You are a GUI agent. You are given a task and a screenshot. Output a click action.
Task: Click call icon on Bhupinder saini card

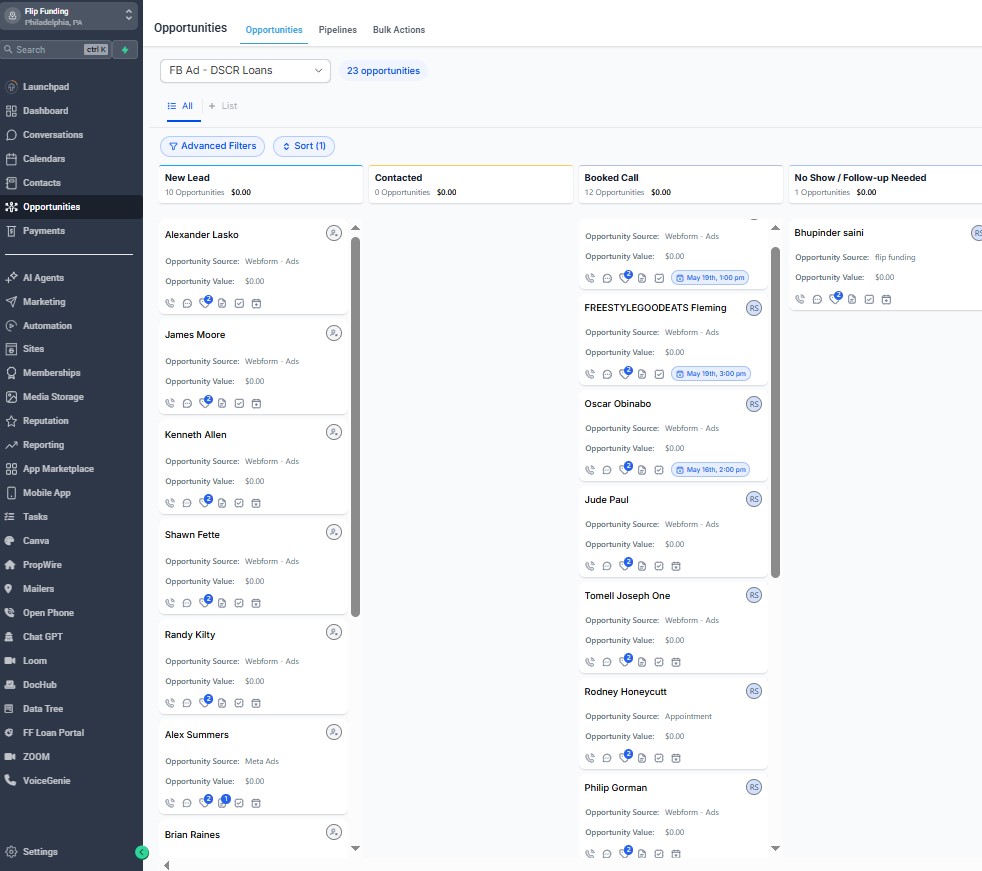[x=800, y=299]
